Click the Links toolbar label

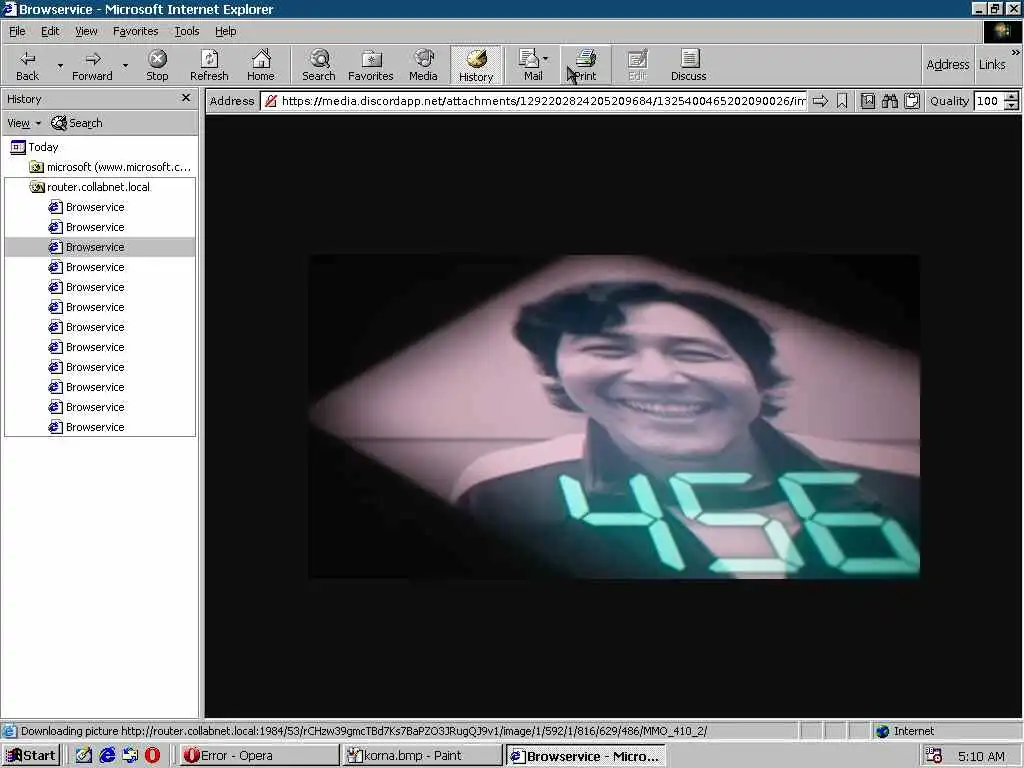click(992, 64)
